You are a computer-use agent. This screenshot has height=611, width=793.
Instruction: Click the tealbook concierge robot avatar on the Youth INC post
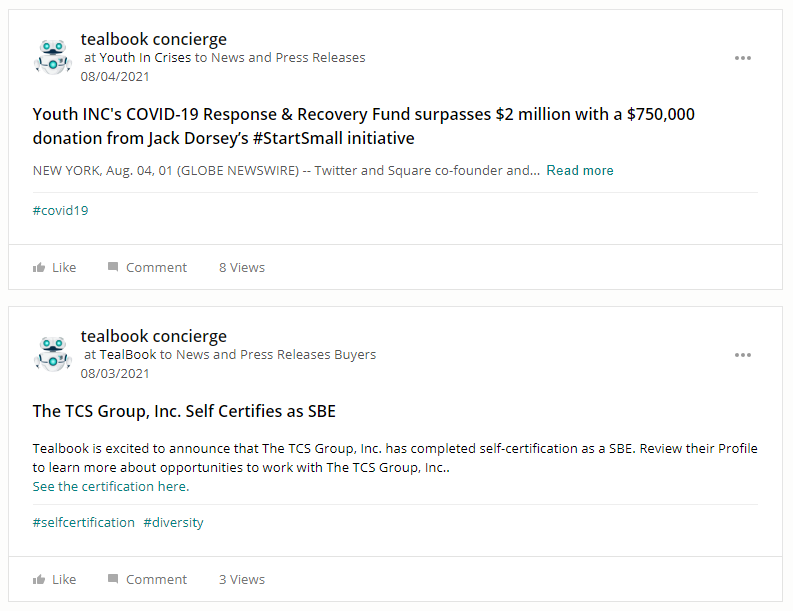click(52, 57)
